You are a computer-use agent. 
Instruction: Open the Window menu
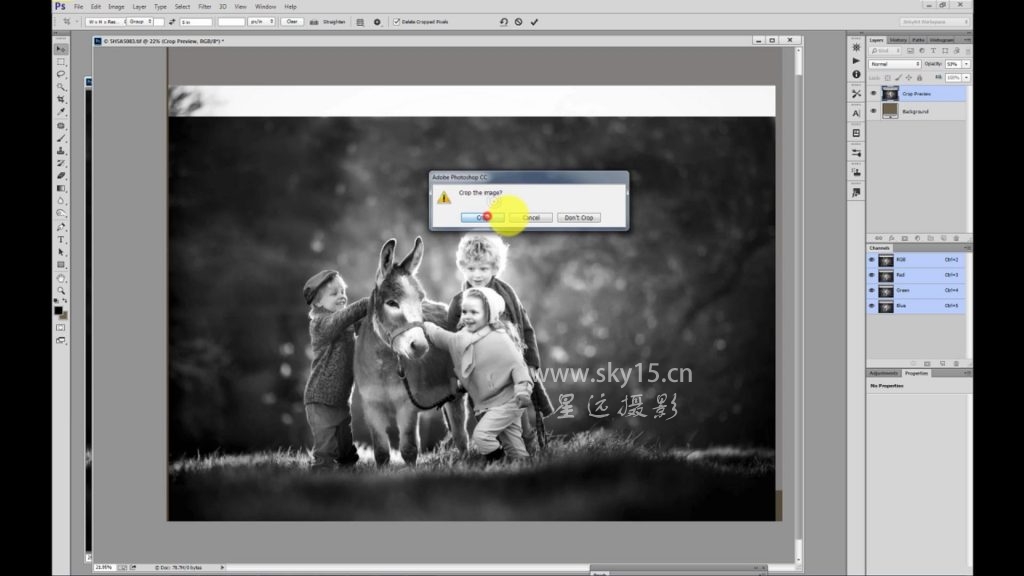[265, 7]
